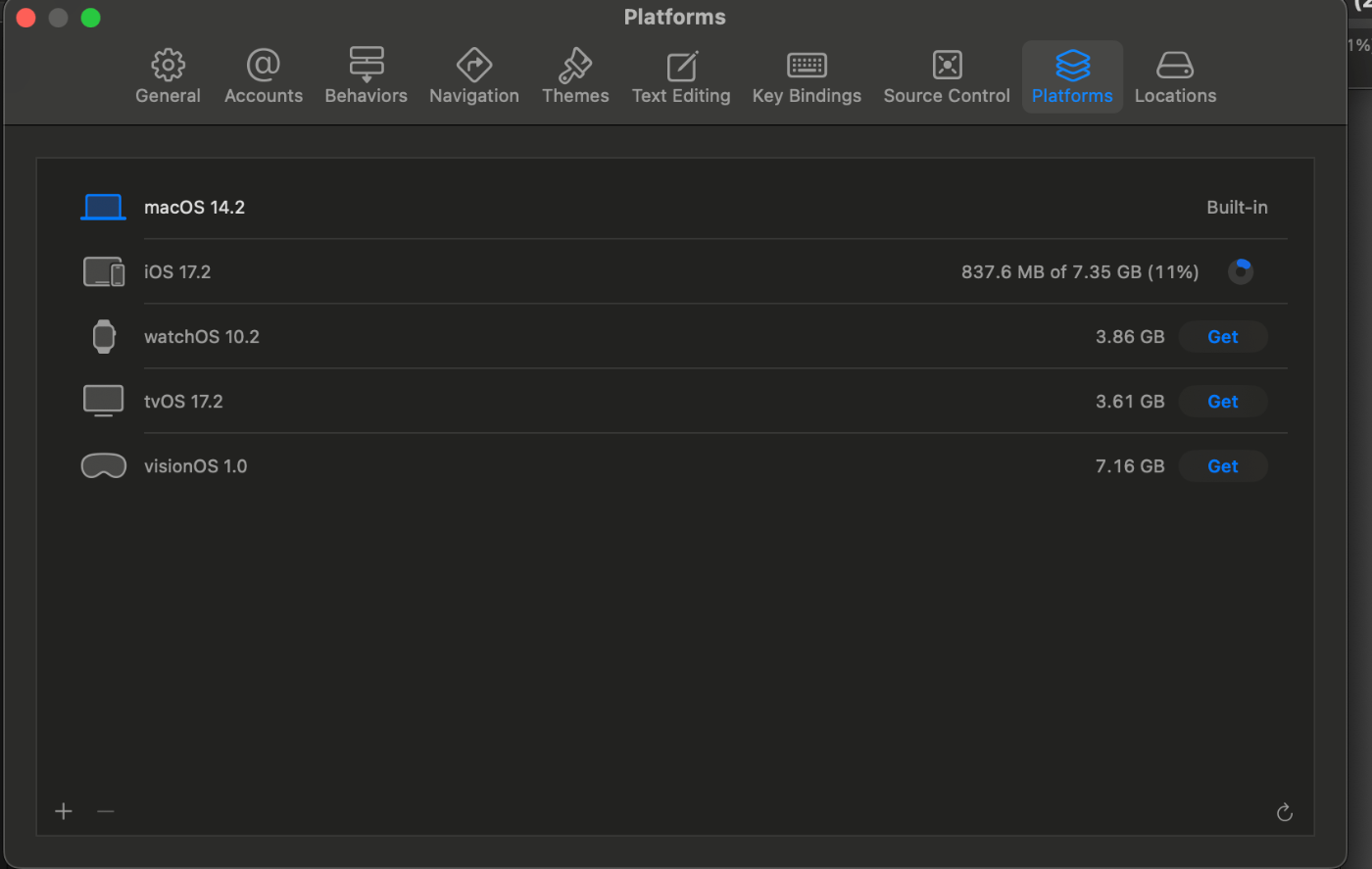Refresh the platforms list
The width and height of the screenshot is (1372, 869).
[1285, 812]
